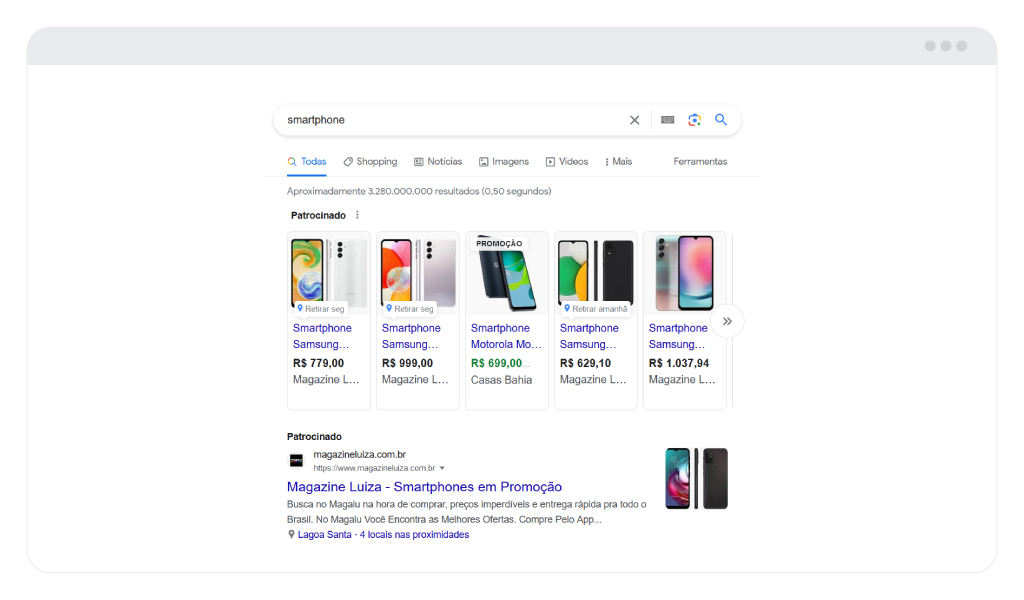Click the R$ 629,10 price
This screenshot has height=600, width=1024.
pyautogui.click(x=585, y=363)
